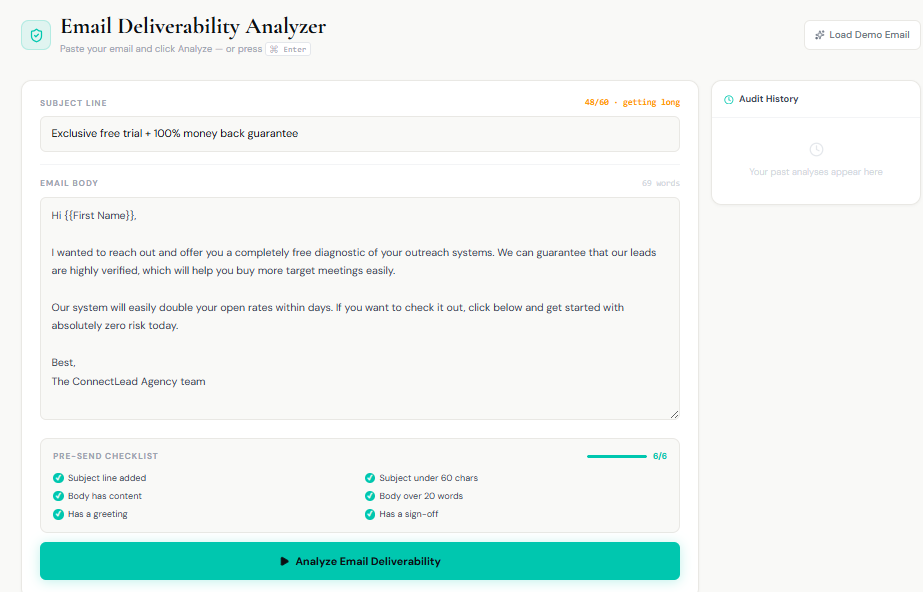Click the Load Demo Email button
This screenshot has width=923, height=592.
[x=862, y=35]
